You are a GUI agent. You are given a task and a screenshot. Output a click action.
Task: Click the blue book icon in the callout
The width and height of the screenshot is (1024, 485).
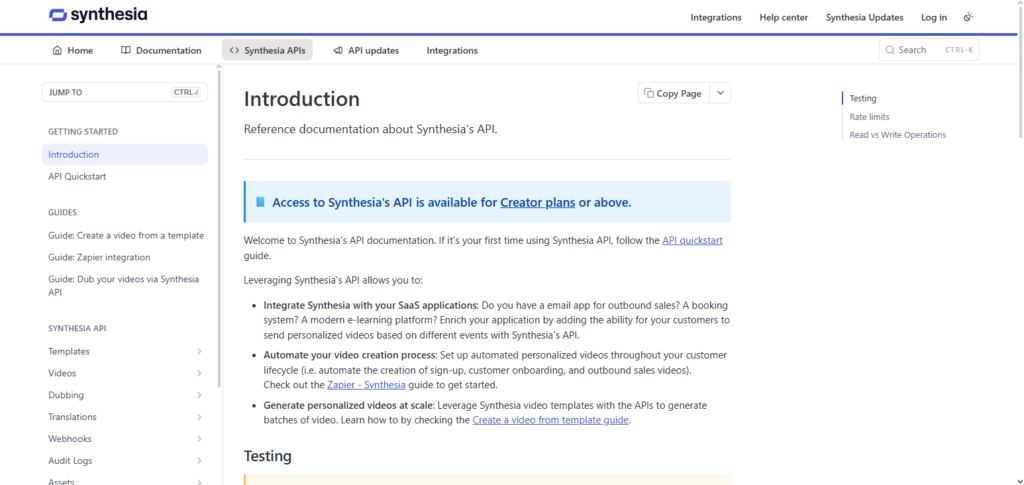click(260, 202)
